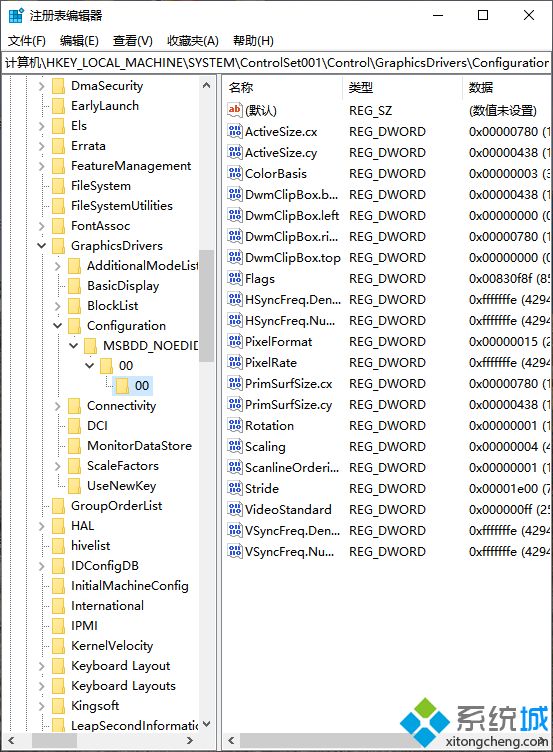553x752 pixels.
Task: Expand the ScaleFactors key
Action: (58, 466)
